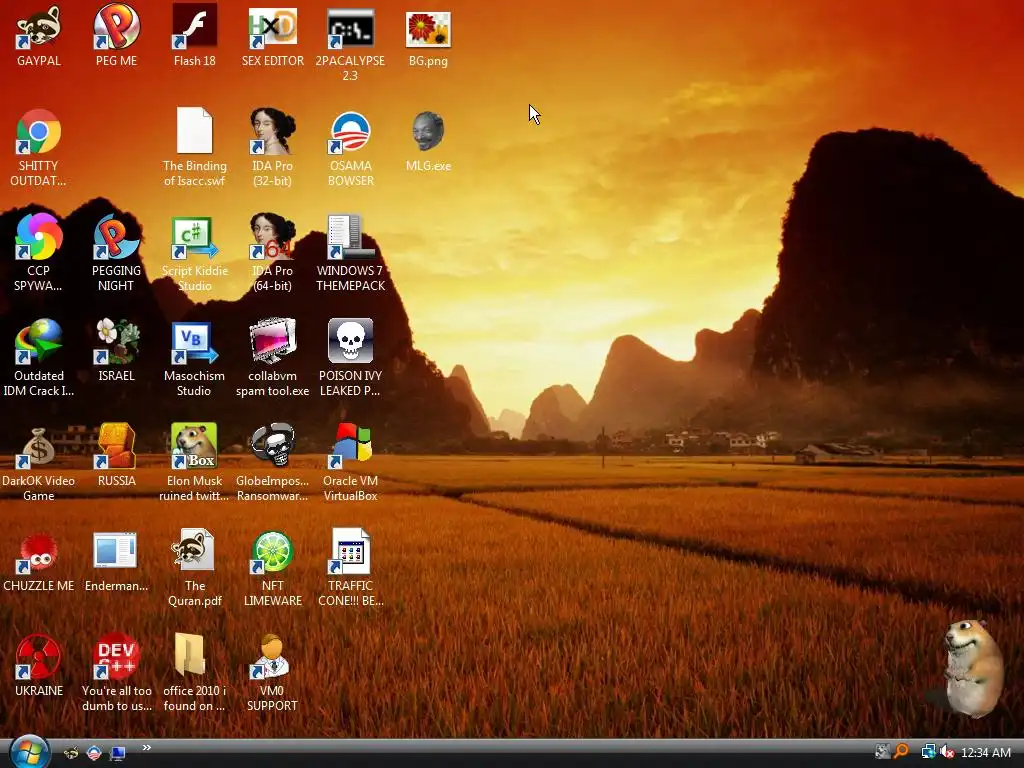
Task: Expand the Quick Launch overflow chevron
Action: 147,747
